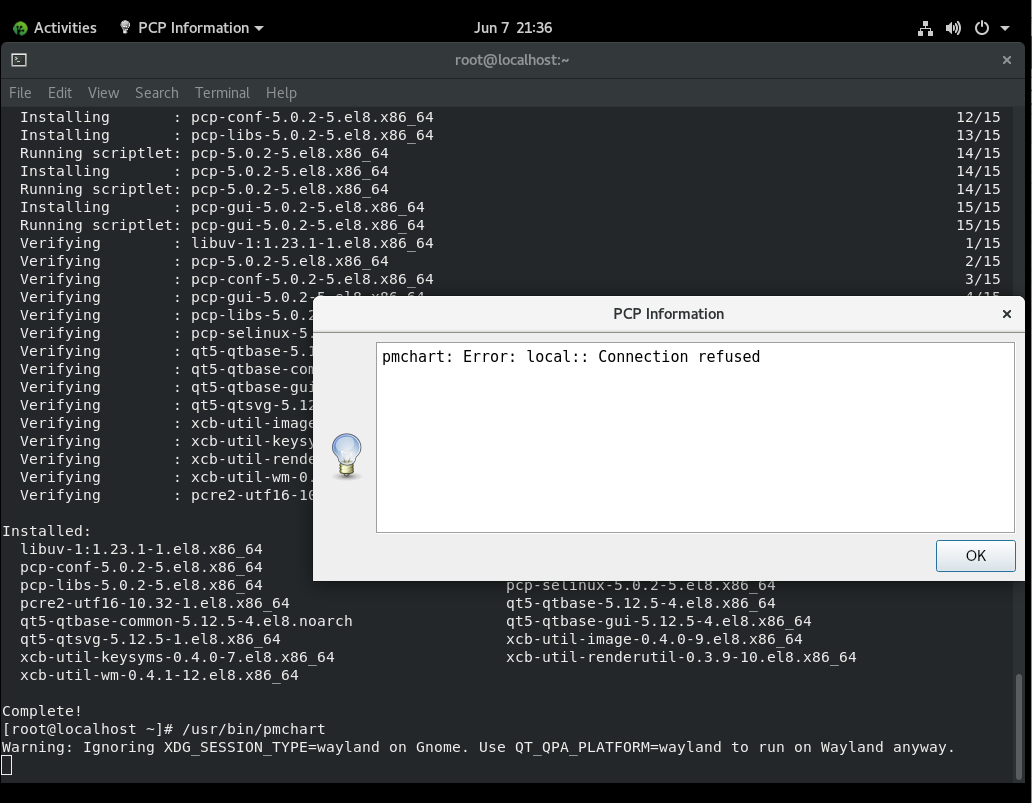Open the File menu in the terminal
The height and width of the screenshot is (803, 1032).
click(x=20, y=92)
